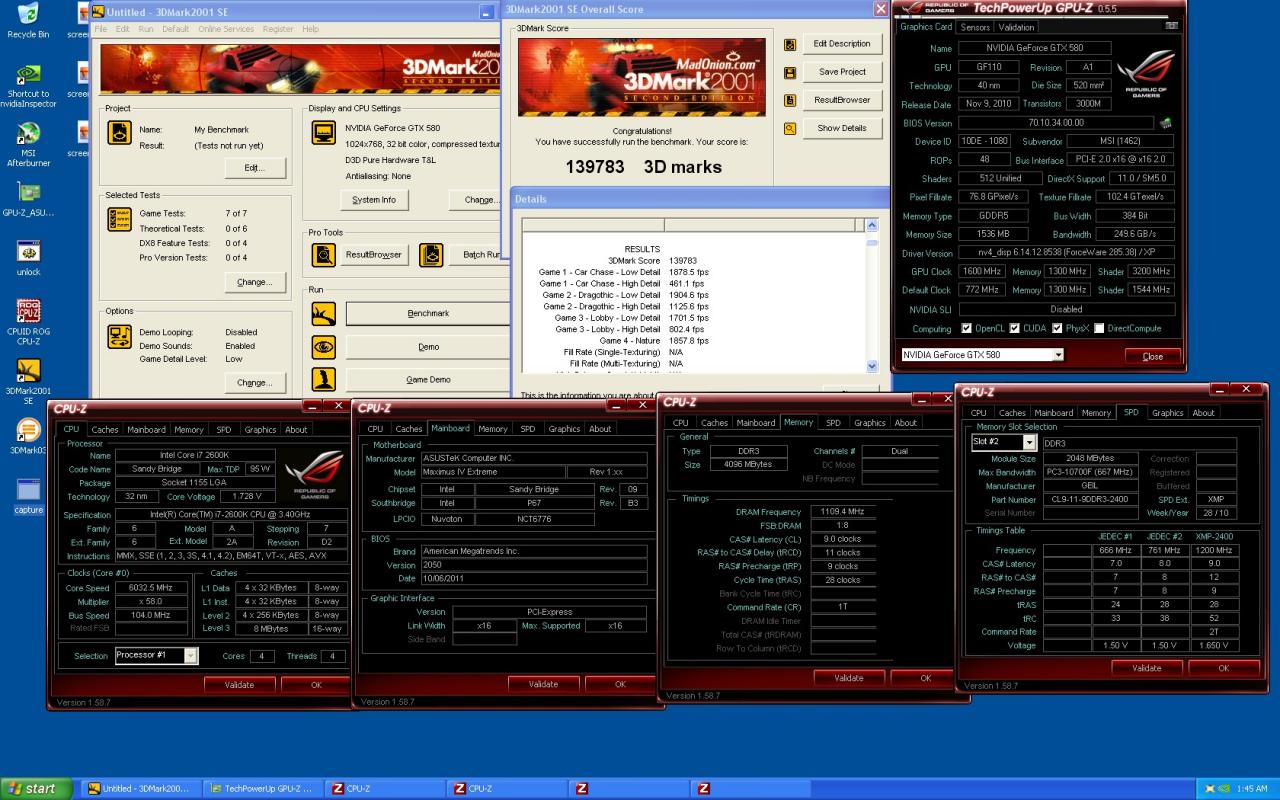Launch CPUID ROG CPU-Z desktop icon

[29, 311]
